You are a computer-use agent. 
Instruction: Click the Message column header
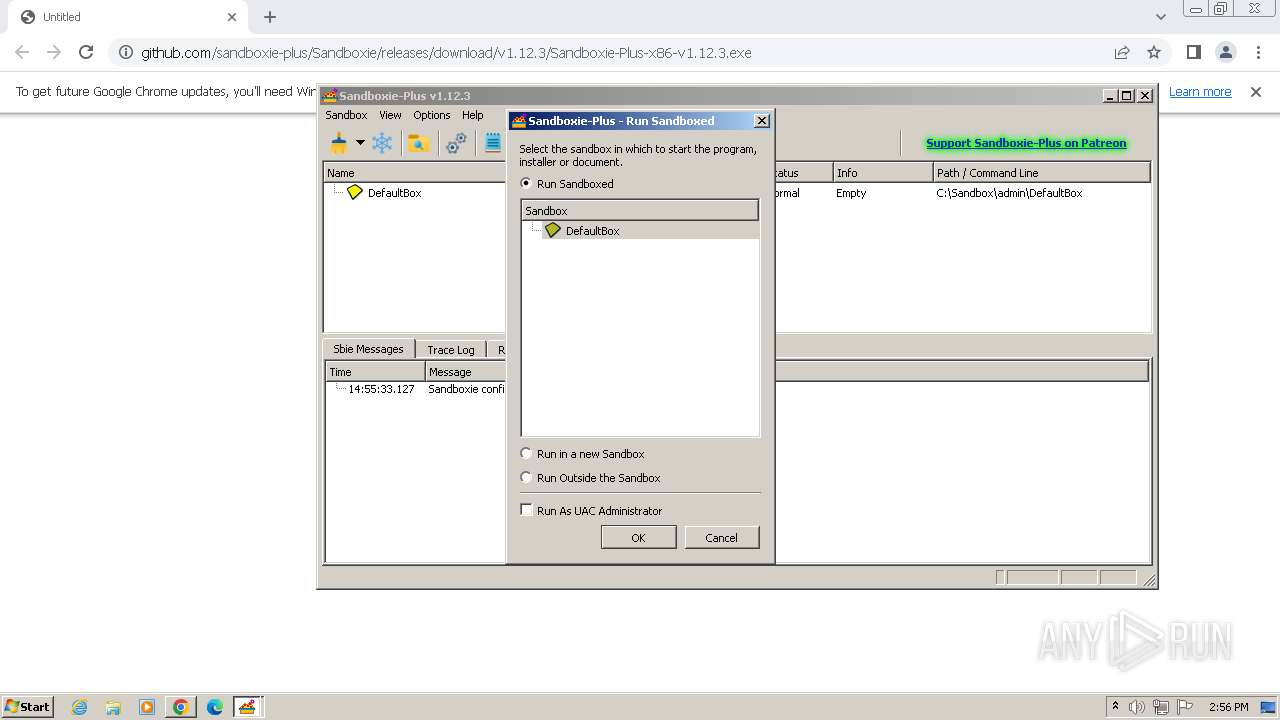[x=466, y=372]
